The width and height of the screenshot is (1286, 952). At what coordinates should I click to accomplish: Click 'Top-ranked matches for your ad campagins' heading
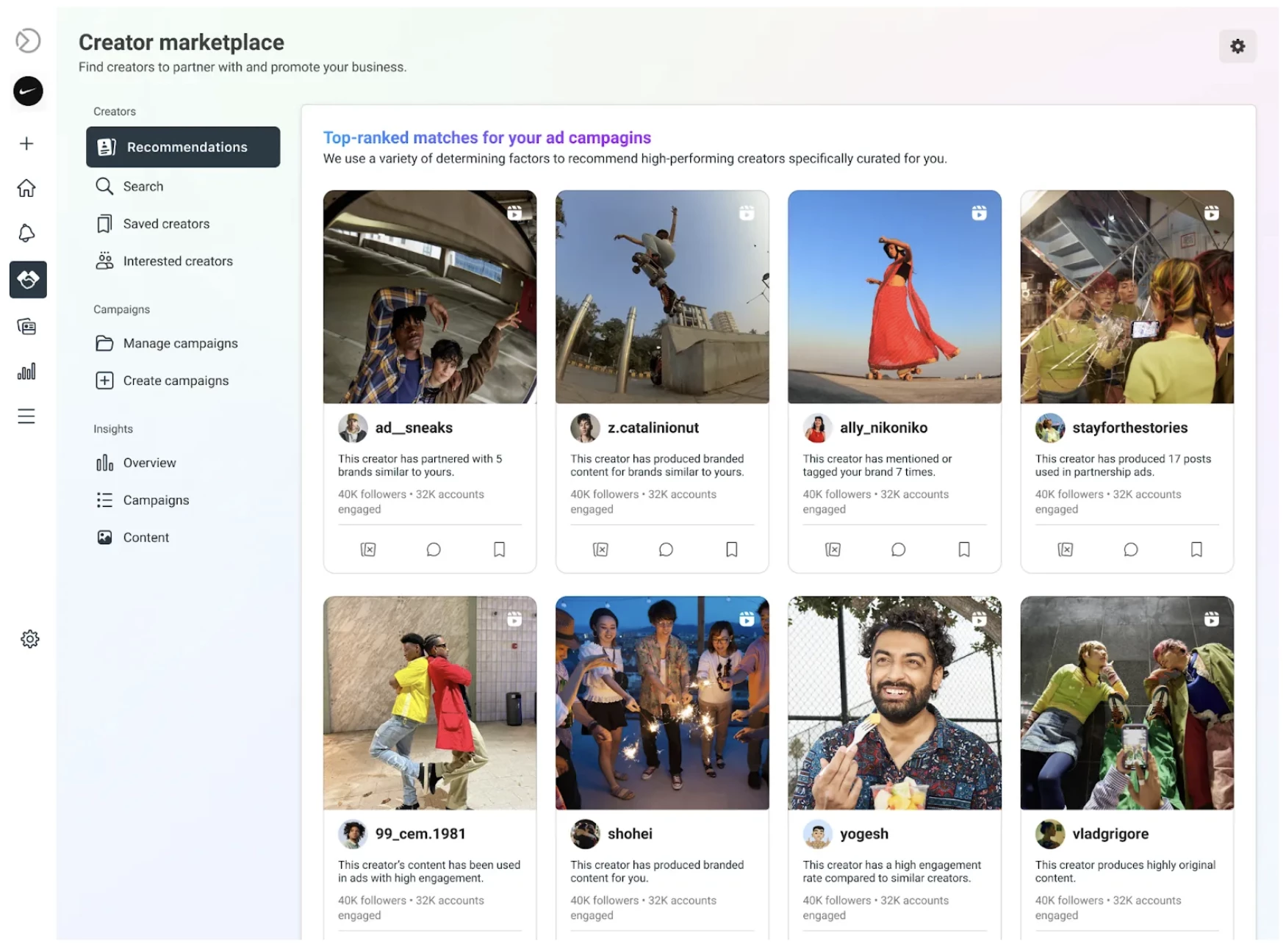(x=487, y=137)
